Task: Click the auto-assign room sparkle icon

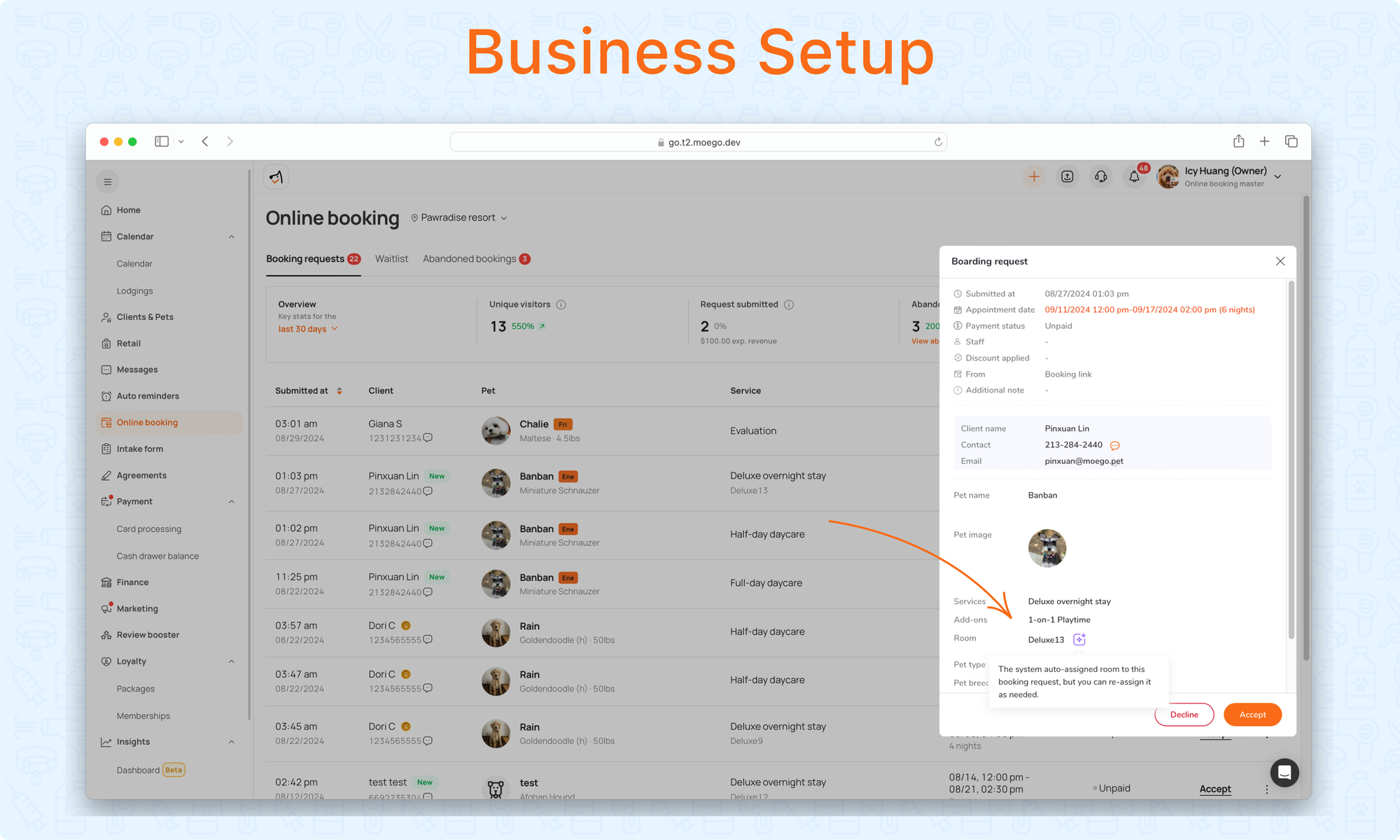Action: click(1079, 639)
